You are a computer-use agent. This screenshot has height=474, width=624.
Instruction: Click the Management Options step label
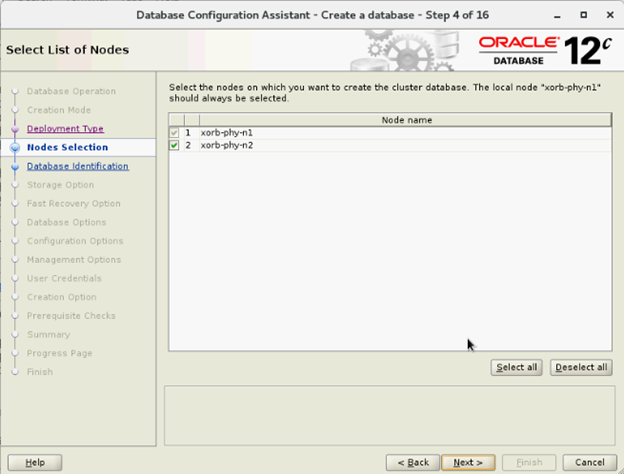[x=74, y=259]
